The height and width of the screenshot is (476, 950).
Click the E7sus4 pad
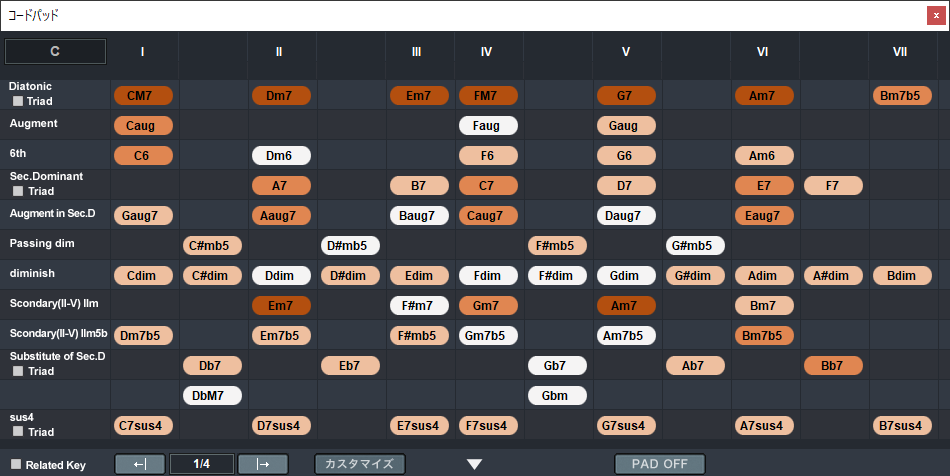point(419,426)
